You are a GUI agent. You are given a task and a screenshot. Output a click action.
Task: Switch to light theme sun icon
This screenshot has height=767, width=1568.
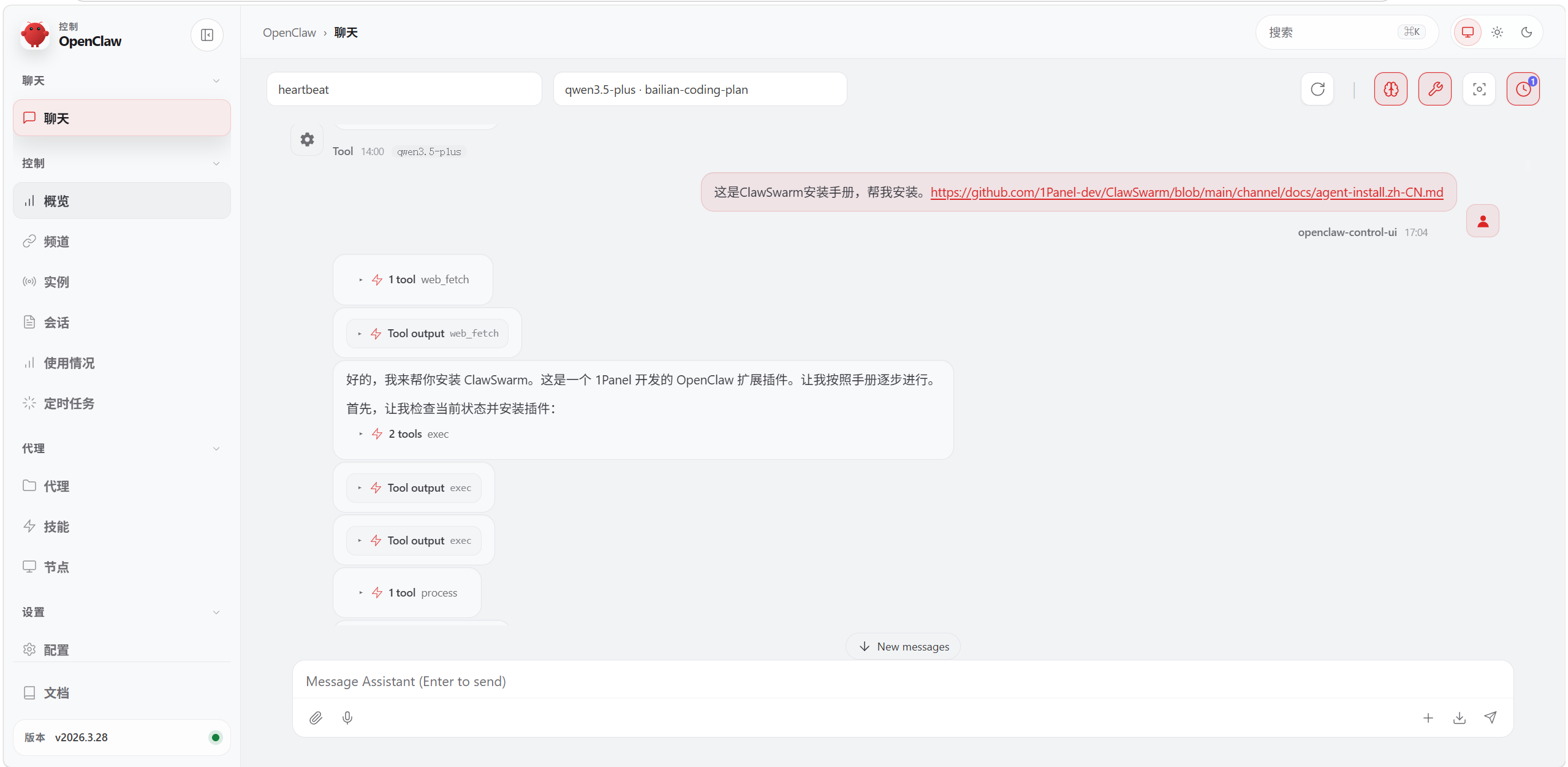(x=1497, y=32)
